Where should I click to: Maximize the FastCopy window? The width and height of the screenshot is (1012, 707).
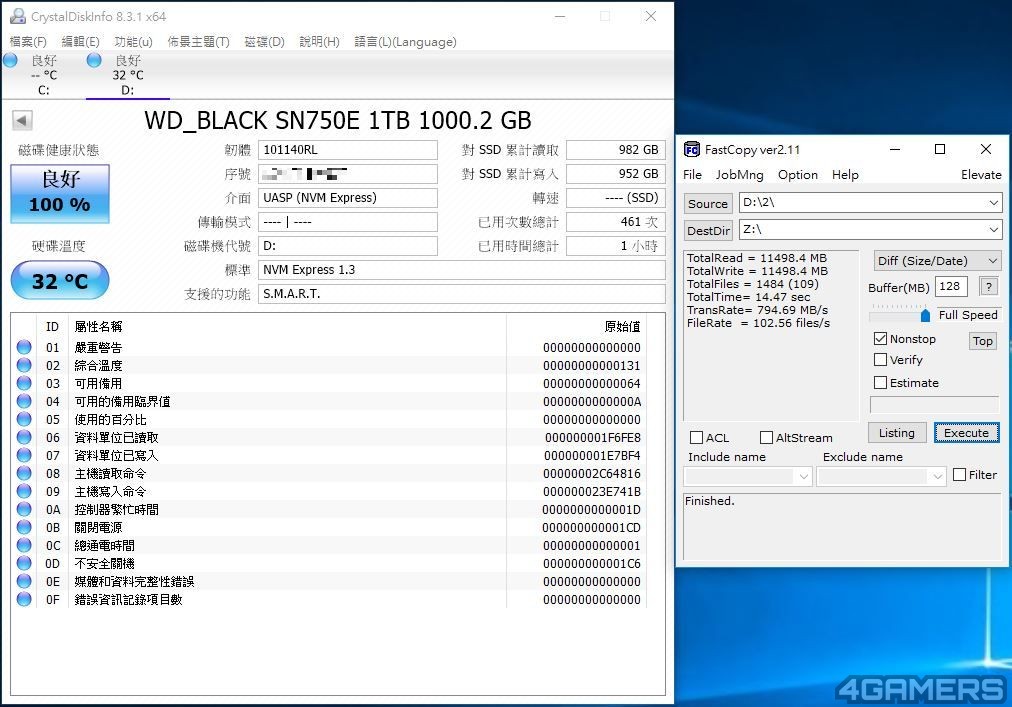(940, 150)
